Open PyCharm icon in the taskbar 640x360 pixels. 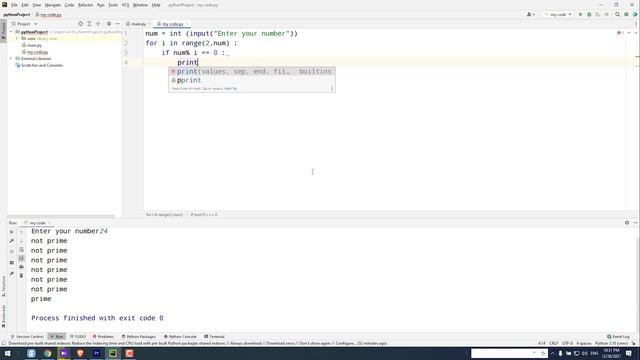click(113, 353)
